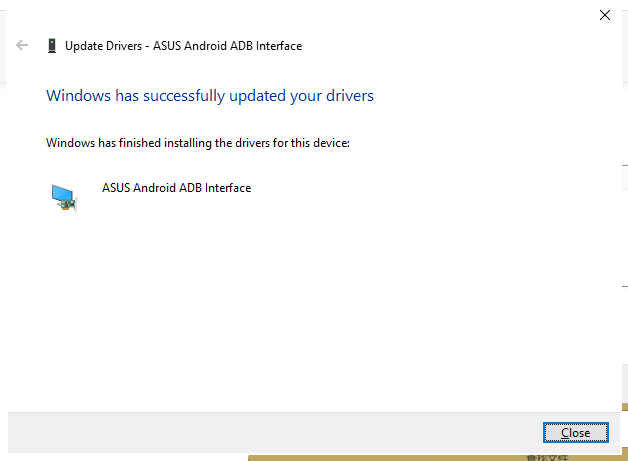This screenshot has width=628, height=461.
Task: Click the network adapter icon for the device
Action: (64, 197)
